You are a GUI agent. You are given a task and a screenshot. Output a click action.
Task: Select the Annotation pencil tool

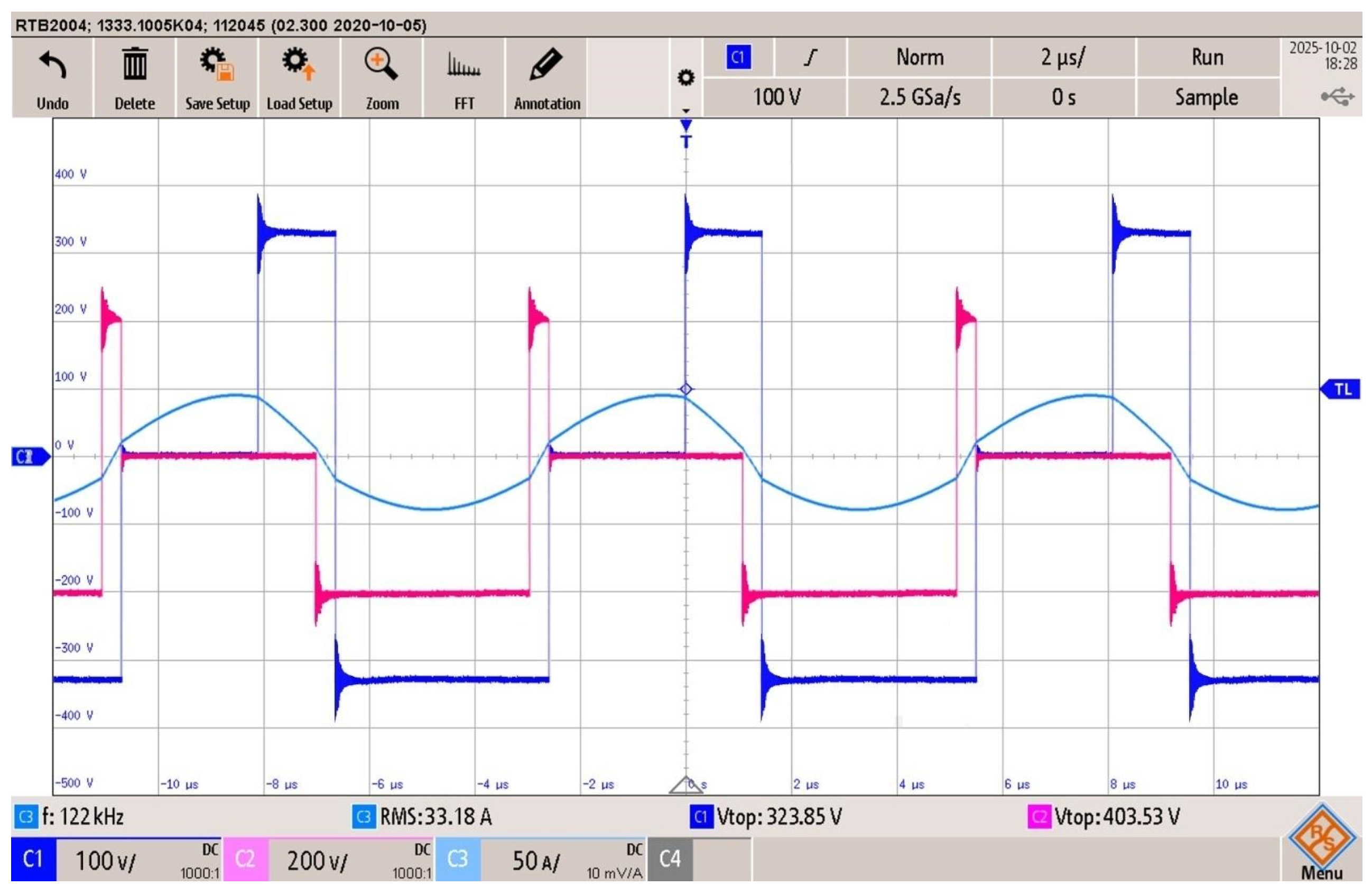click(546, 64)
